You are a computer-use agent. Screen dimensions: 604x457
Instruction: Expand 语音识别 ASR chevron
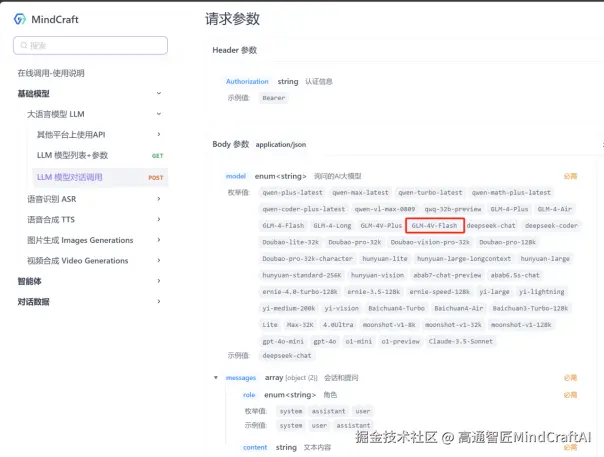tap(159, 199)
